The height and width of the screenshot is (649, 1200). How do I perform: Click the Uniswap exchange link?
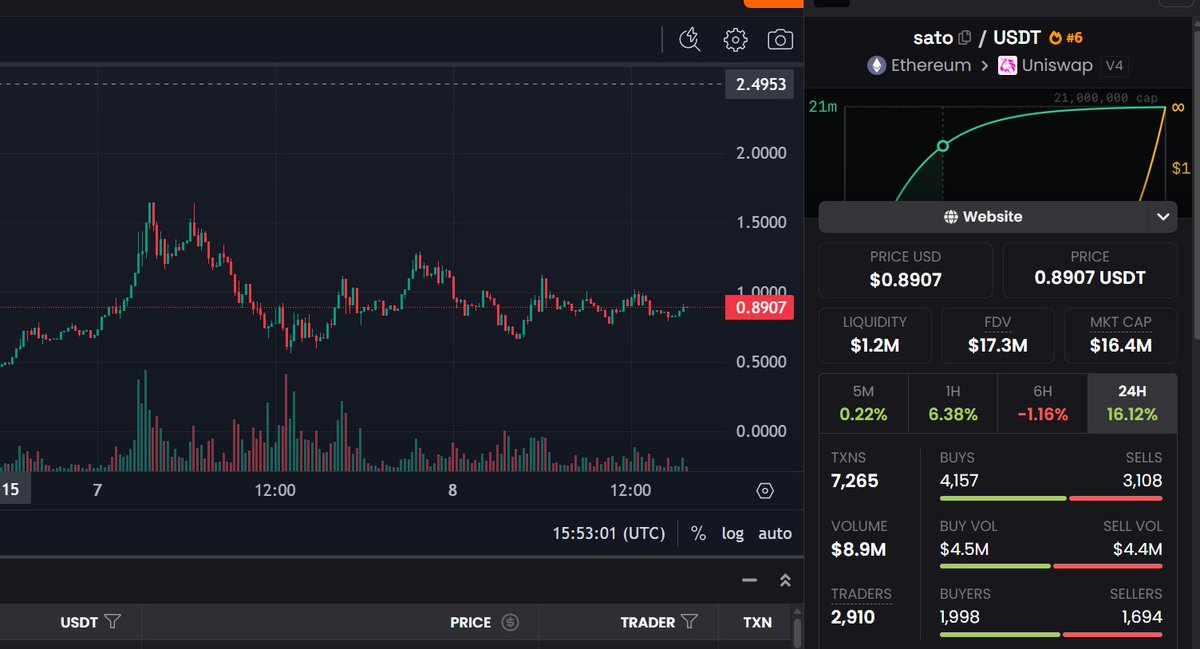1057,65
